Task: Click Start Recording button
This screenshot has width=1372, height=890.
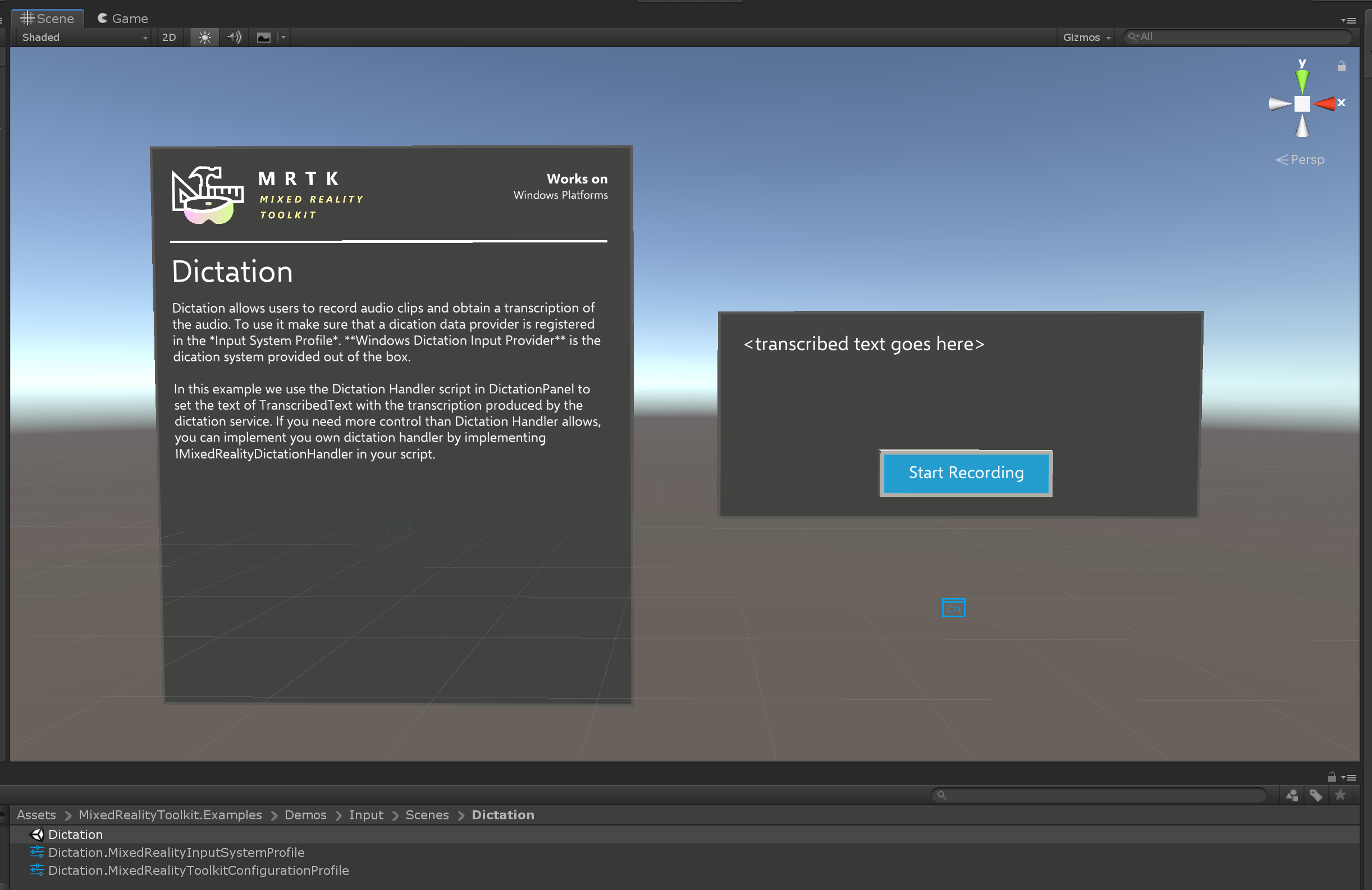Action: (965, 473)
